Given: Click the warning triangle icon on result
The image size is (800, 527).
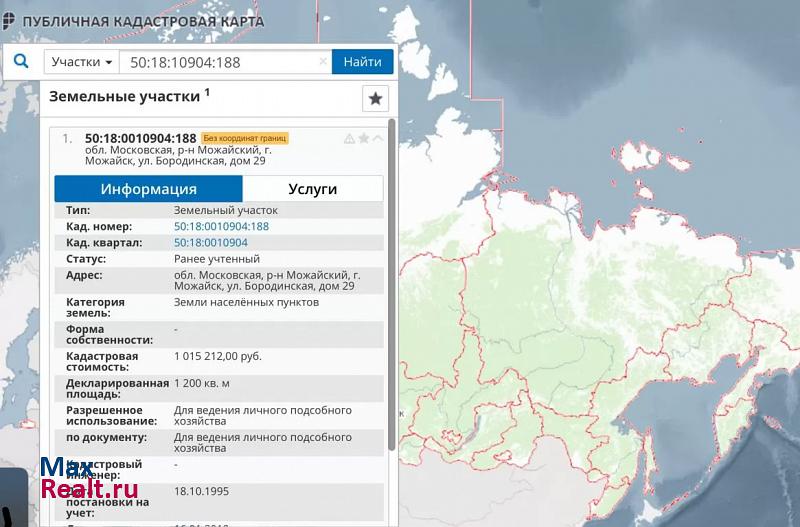Looking at the screenshot, I should tap(349, 139).
